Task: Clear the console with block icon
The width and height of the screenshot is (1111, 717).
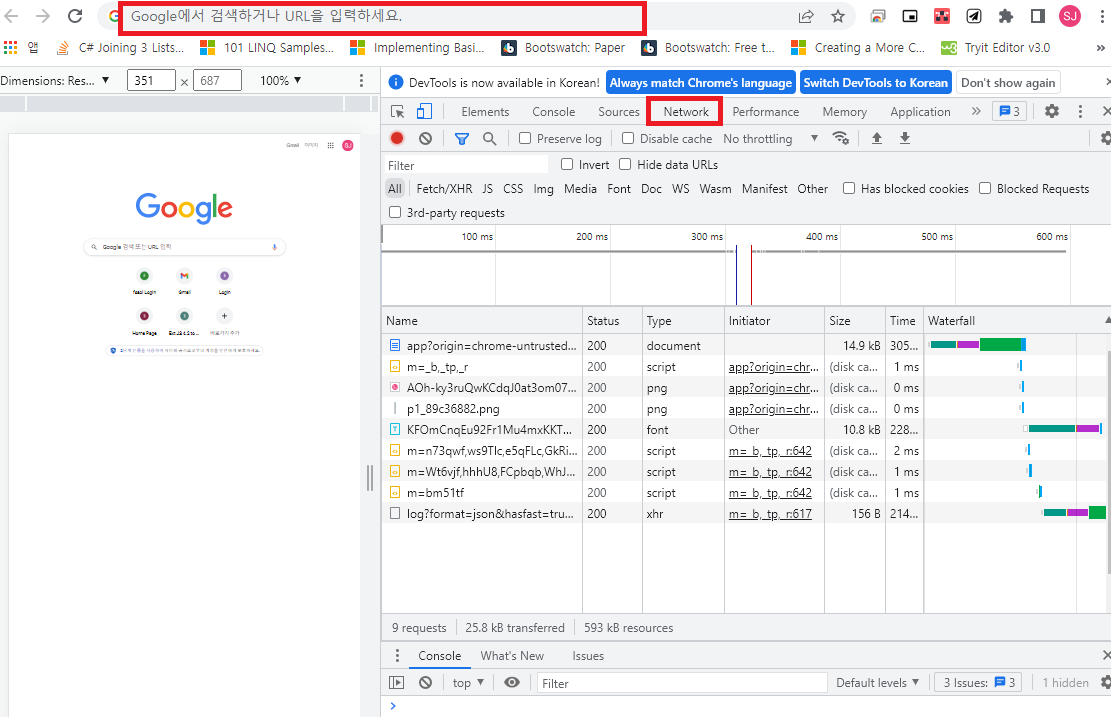Action: (x=425, y=682)
